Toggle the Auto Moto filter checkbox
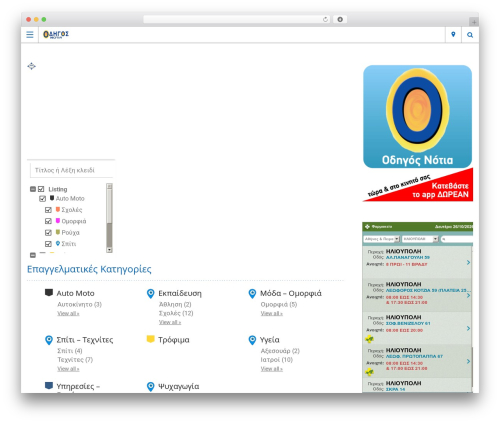 tap(42, 199)
